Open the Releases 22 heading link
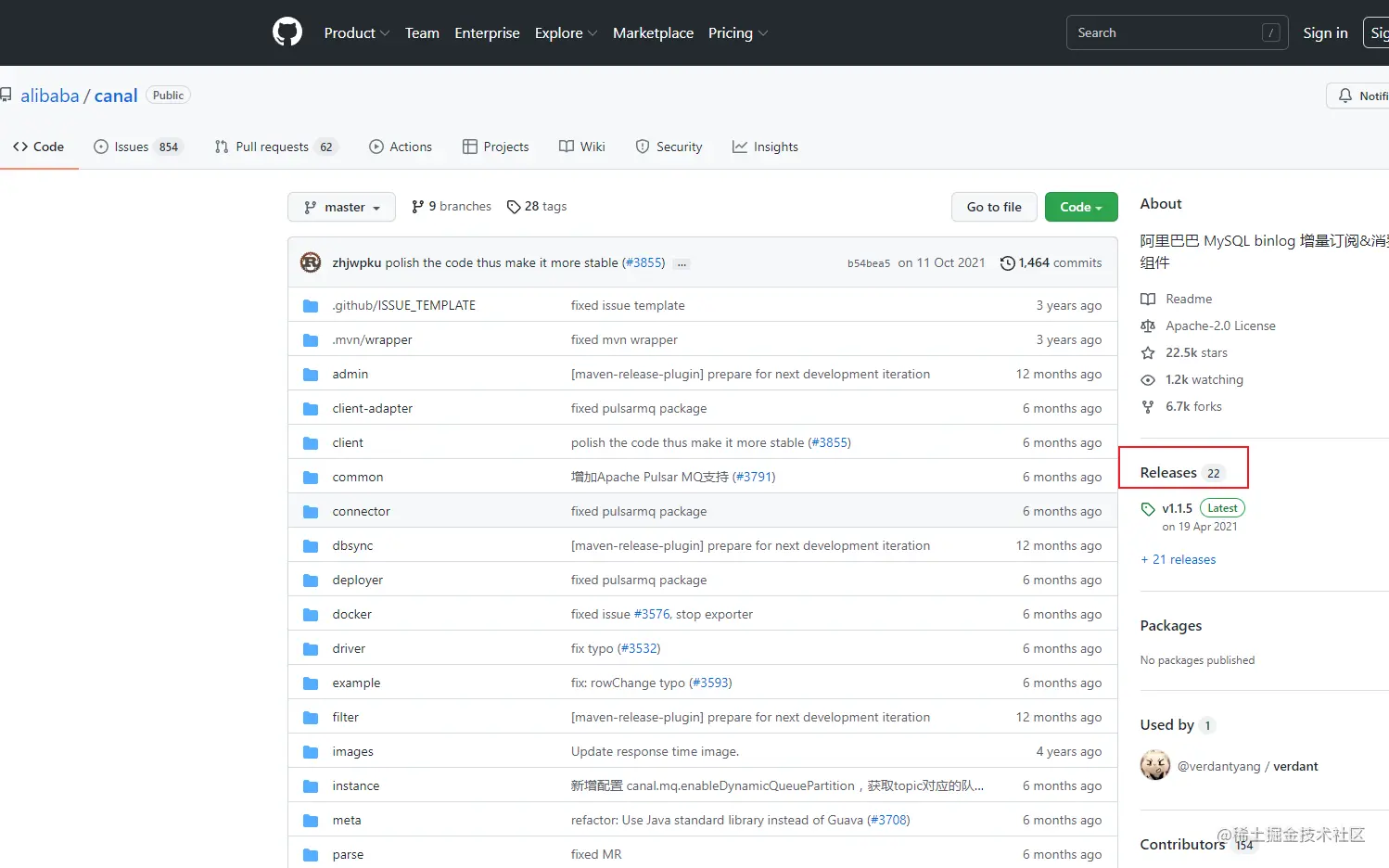 tap(1182, 472)
